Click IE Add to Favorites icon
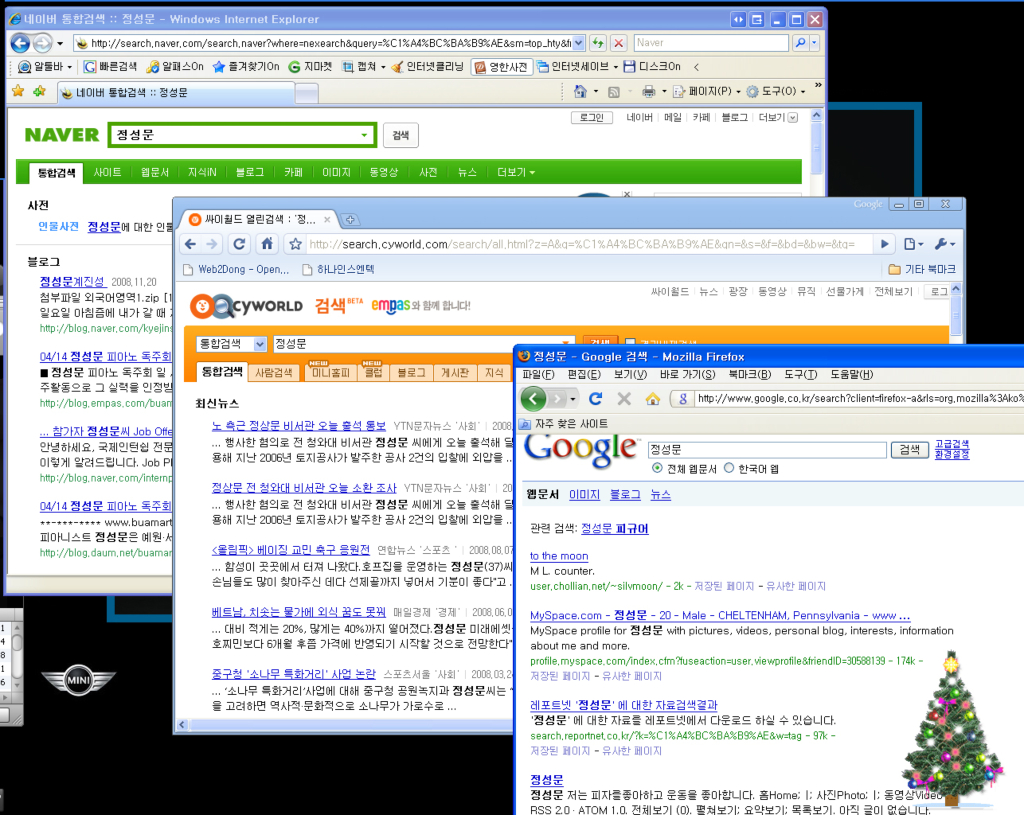Viewport: 1024px width, 815px height. [40, 91]
